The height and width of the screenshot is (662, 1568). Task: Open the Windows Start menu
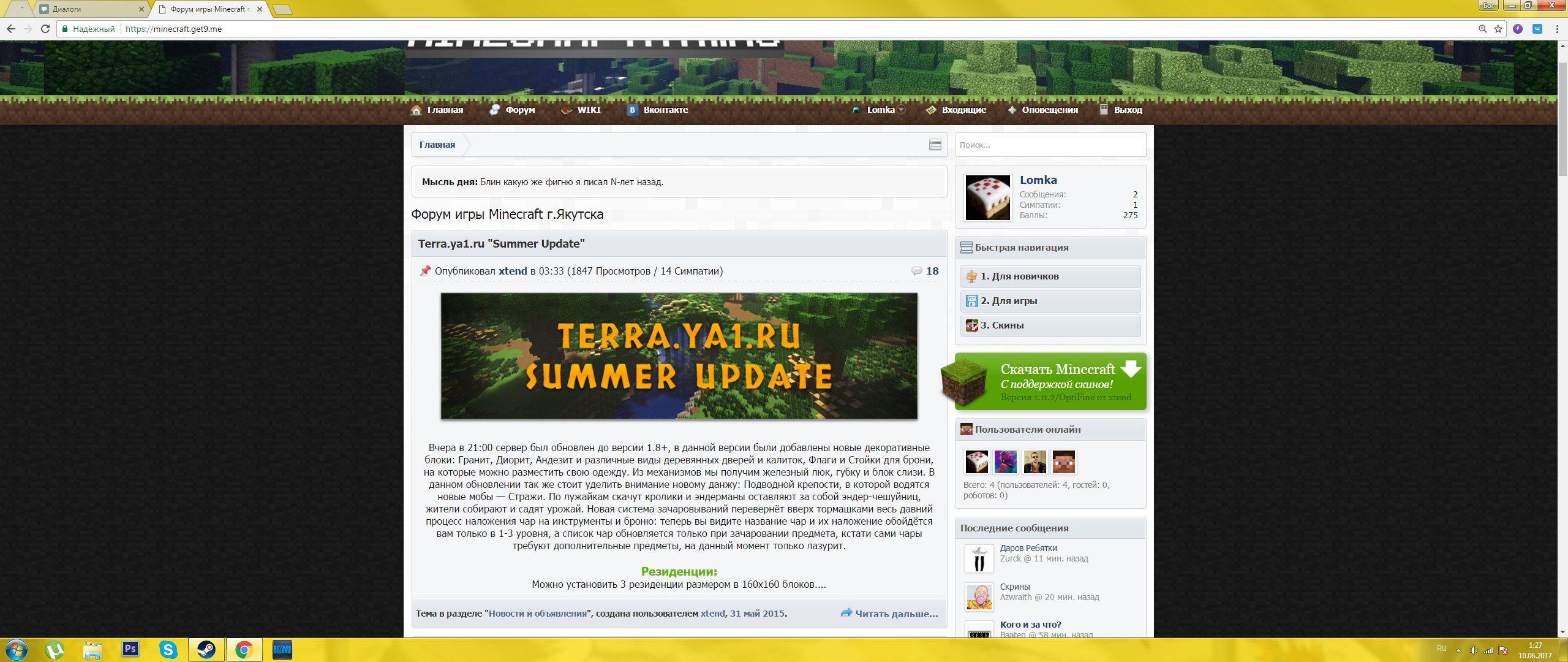tap(17, 650)
